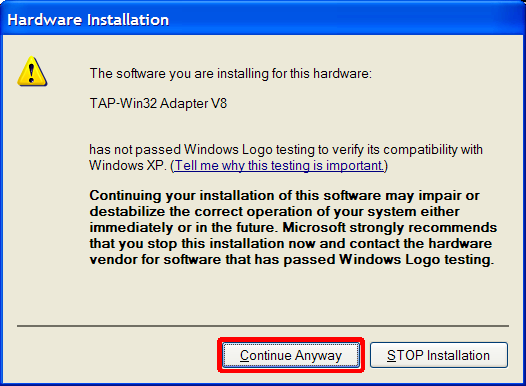Click the 'Windows XP.' text before the link
The width and height of the screenshot is (526, 386).
click(128, 165)
